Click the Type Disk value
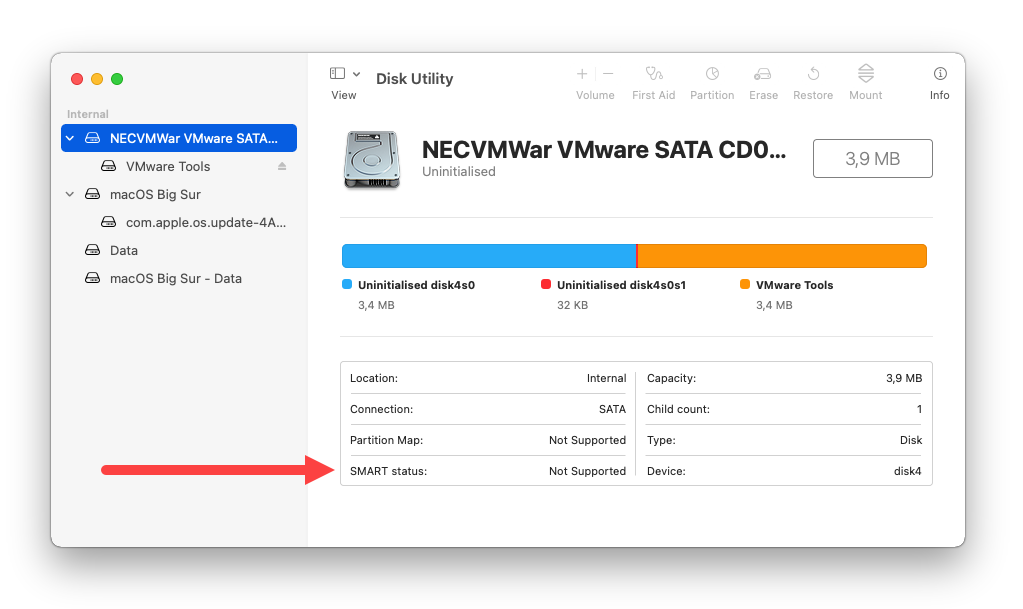 [911, 440]
